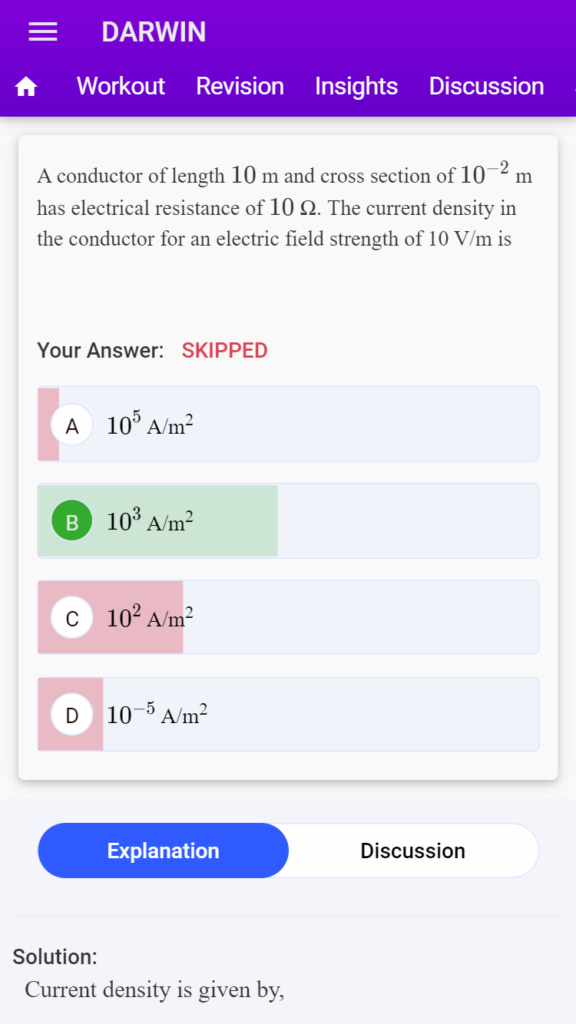Screen dimensions: 576x1024
Task: Show the Explanation section
Action: (163, 850)
